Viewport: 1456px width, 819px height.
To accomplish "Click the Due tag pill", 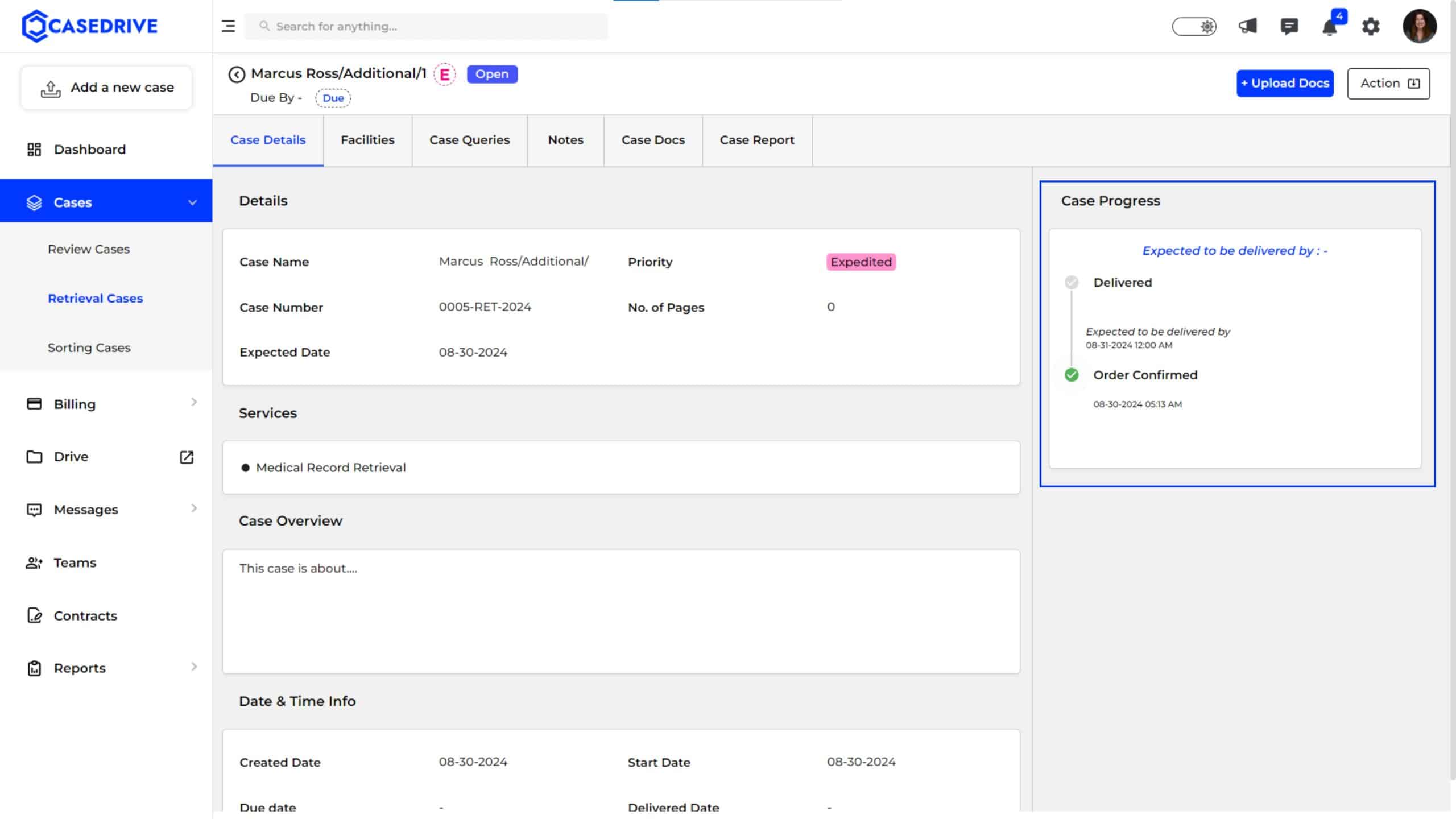I will 333,98.
